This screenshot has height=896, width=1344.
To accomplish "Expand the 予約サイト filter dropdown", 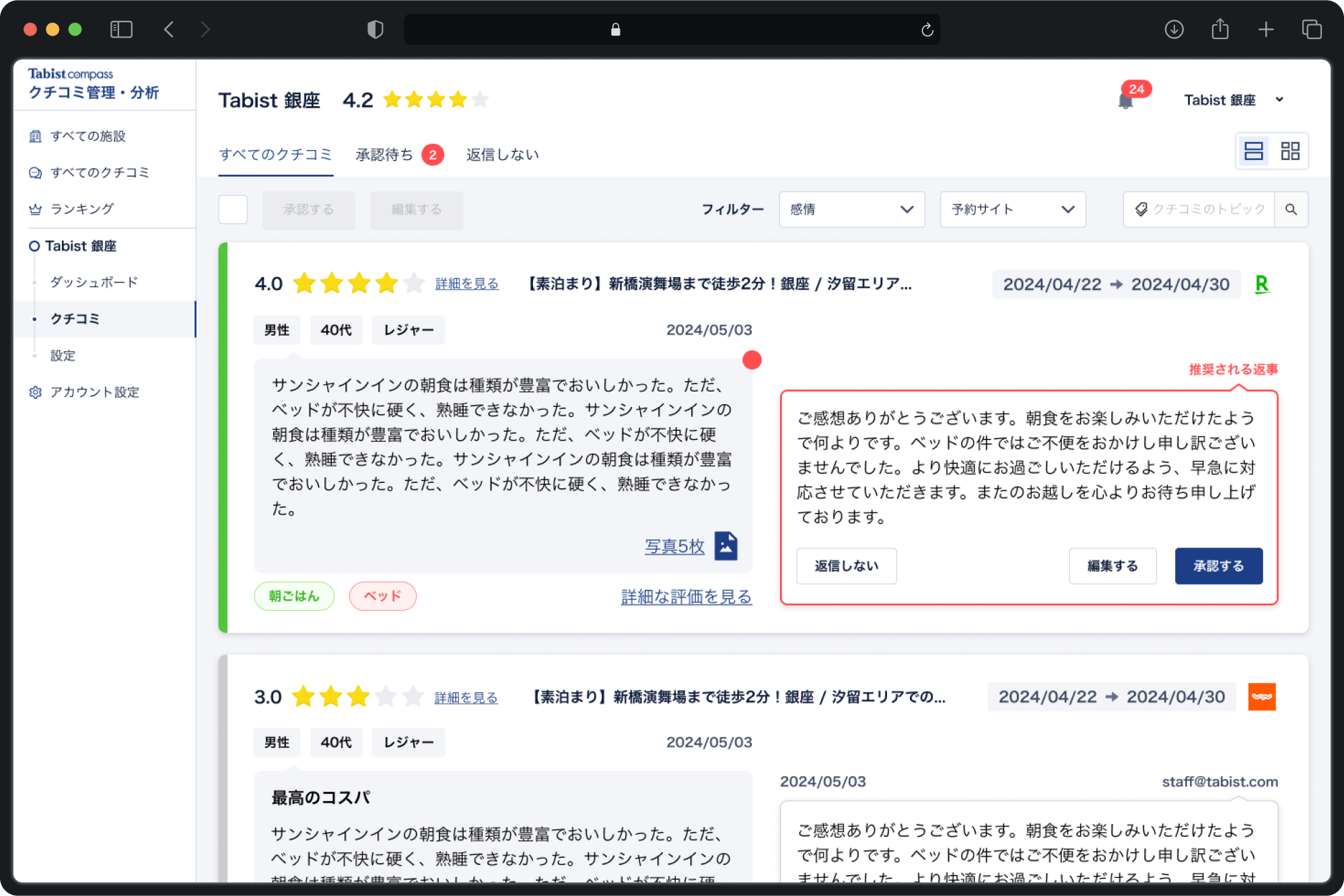I will click(x=1012, y=209).
